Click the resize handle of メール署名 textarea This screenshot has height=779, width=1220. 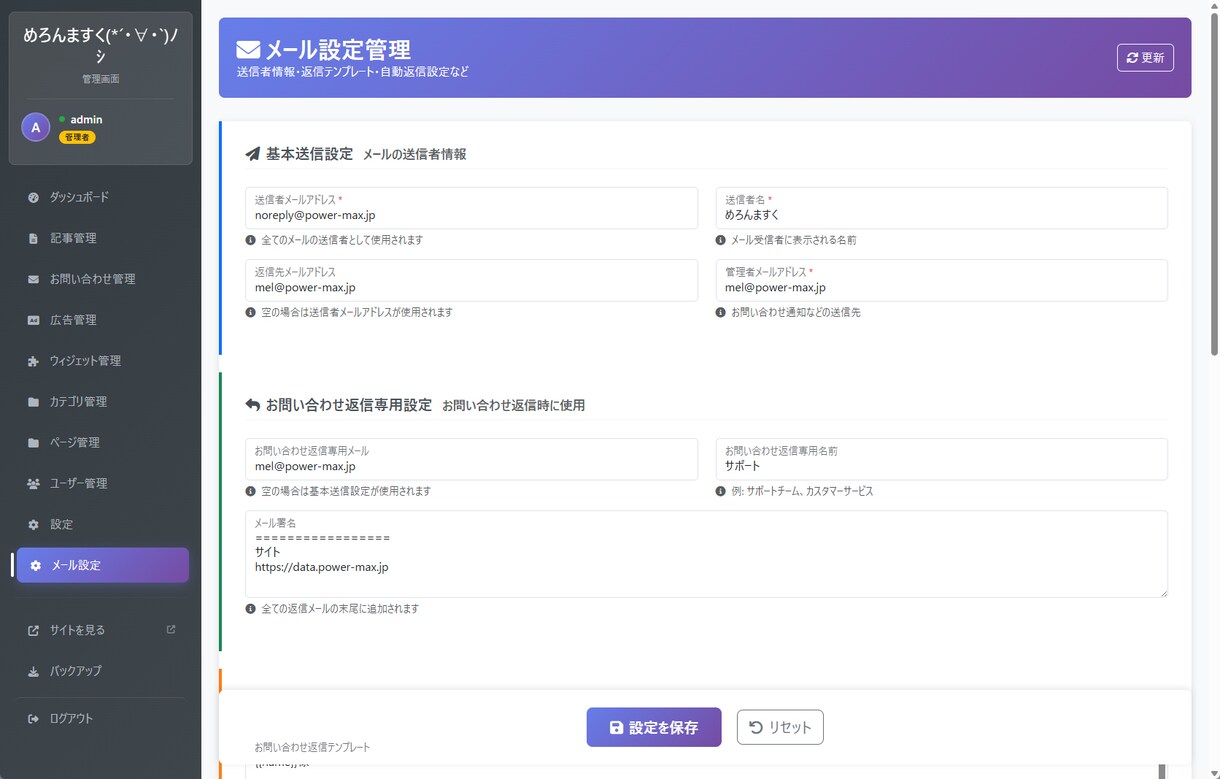pyautogui.click(x=1162, y=592)
